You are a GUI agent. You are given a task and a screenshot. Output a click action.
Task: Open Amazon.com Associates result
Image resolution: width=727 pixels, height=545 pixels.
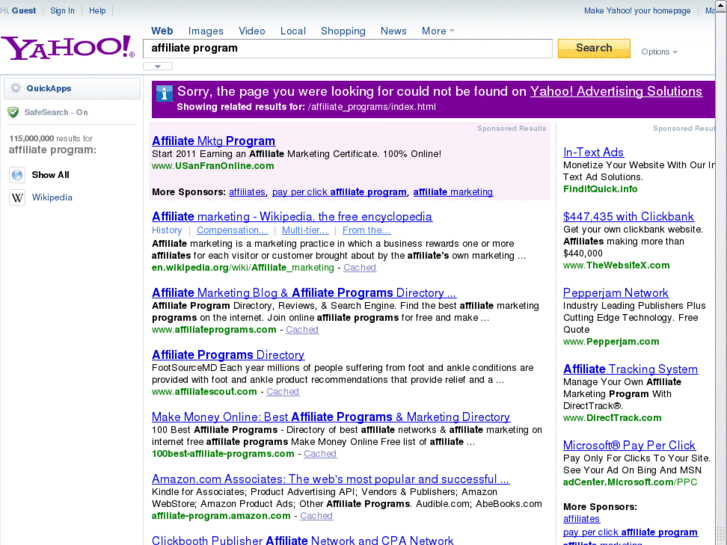[x=331, y=479]
